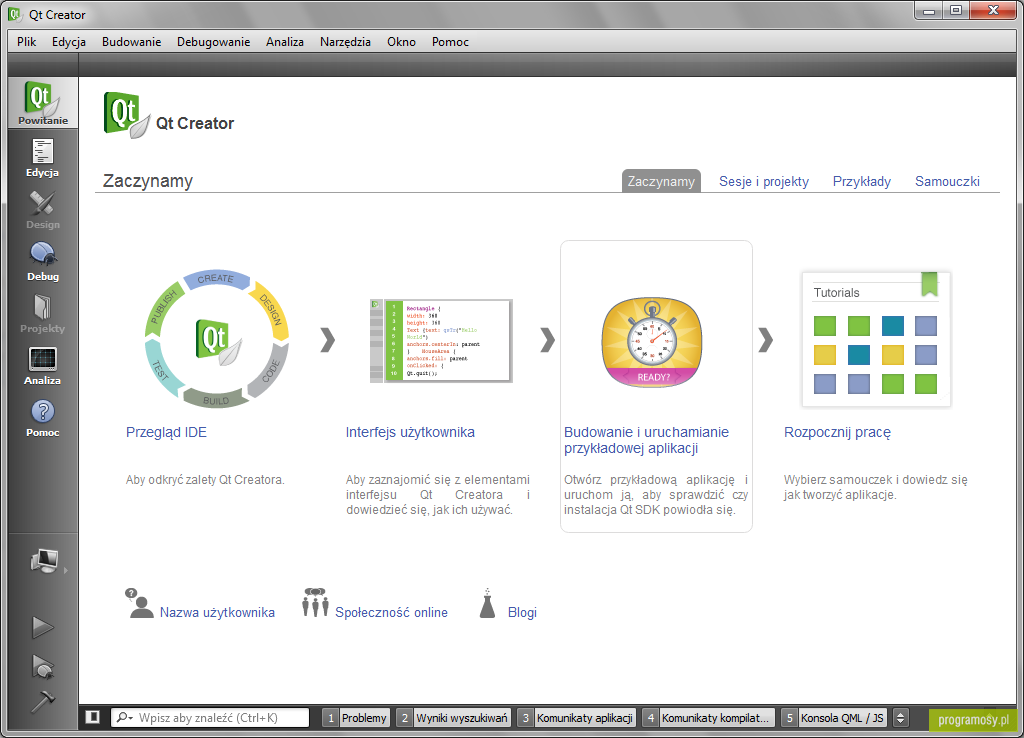Open the Edycja menu
The width and height of the screenshot is (1024, 738).
point(69,42)
